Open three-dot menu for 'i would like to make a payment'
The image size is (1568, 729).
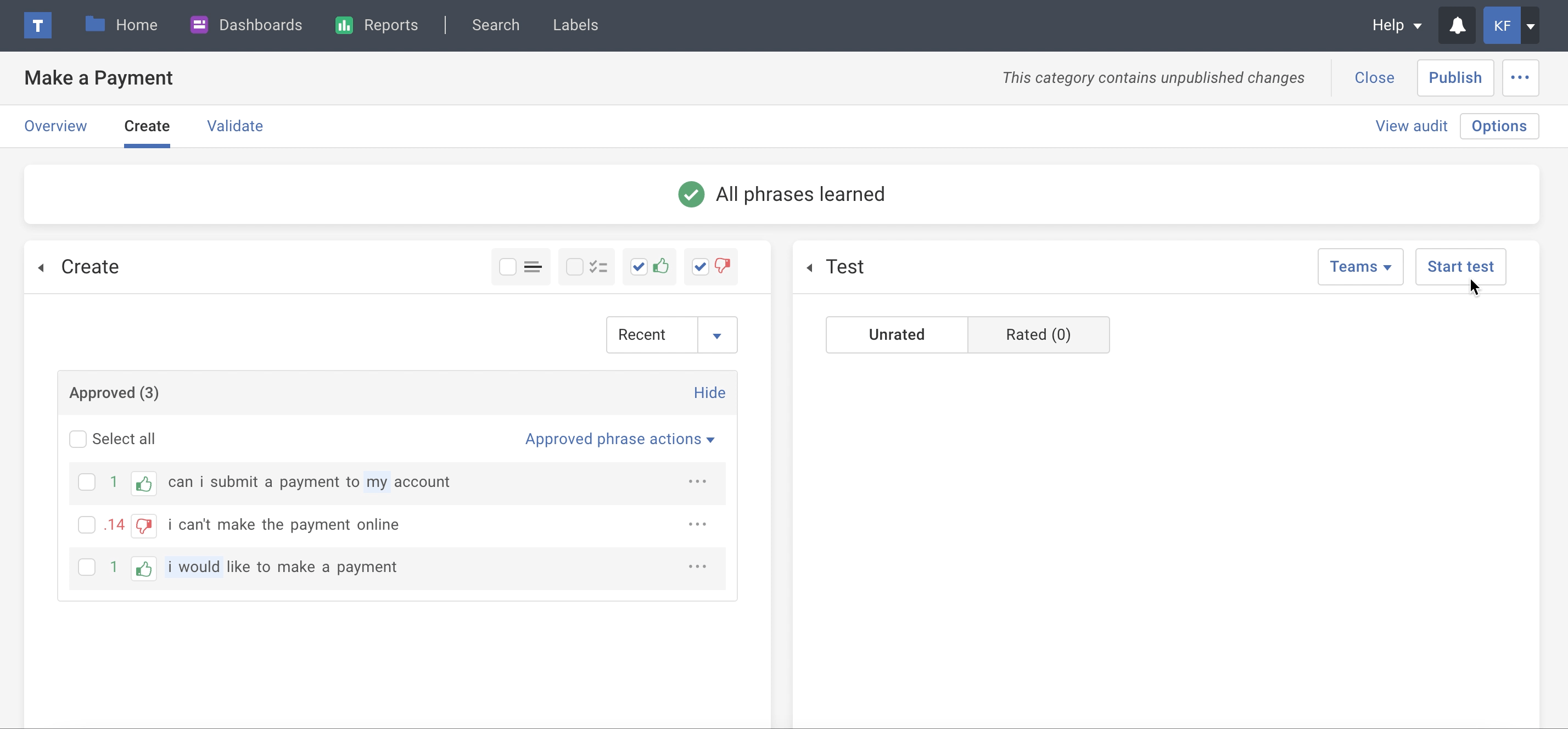(x=697, y=567)
